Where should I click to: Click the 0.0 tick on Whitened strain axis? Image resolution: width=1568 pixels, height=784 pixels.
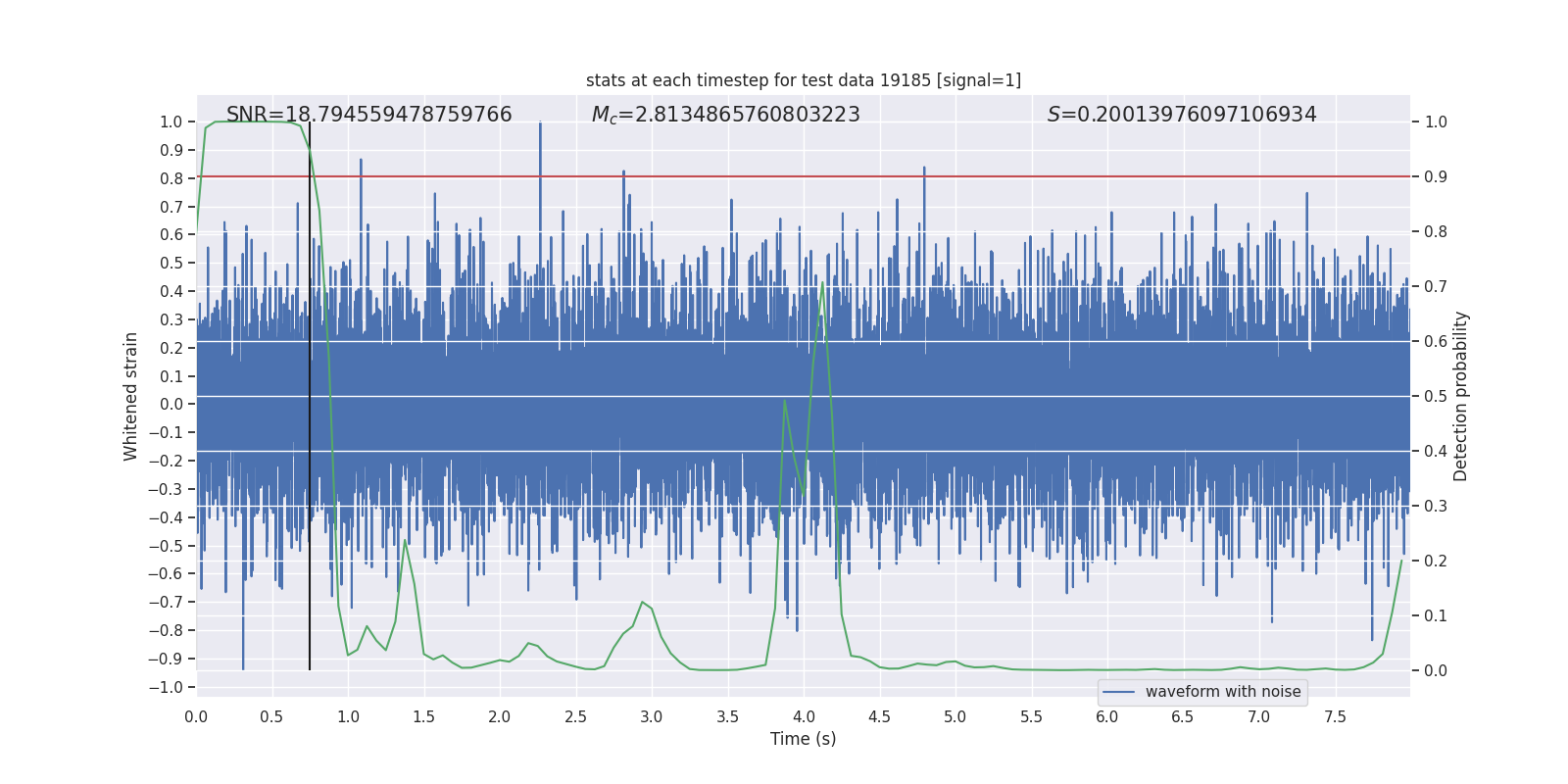pyautogui.click(x=171, y=405)
